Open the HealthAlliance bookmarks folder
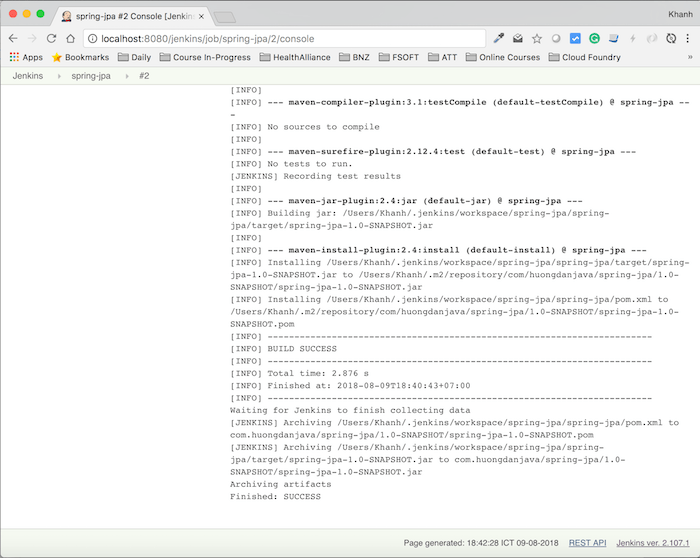Image resolution: width=700 pixels, height=558 pixels. click(295, 57)
